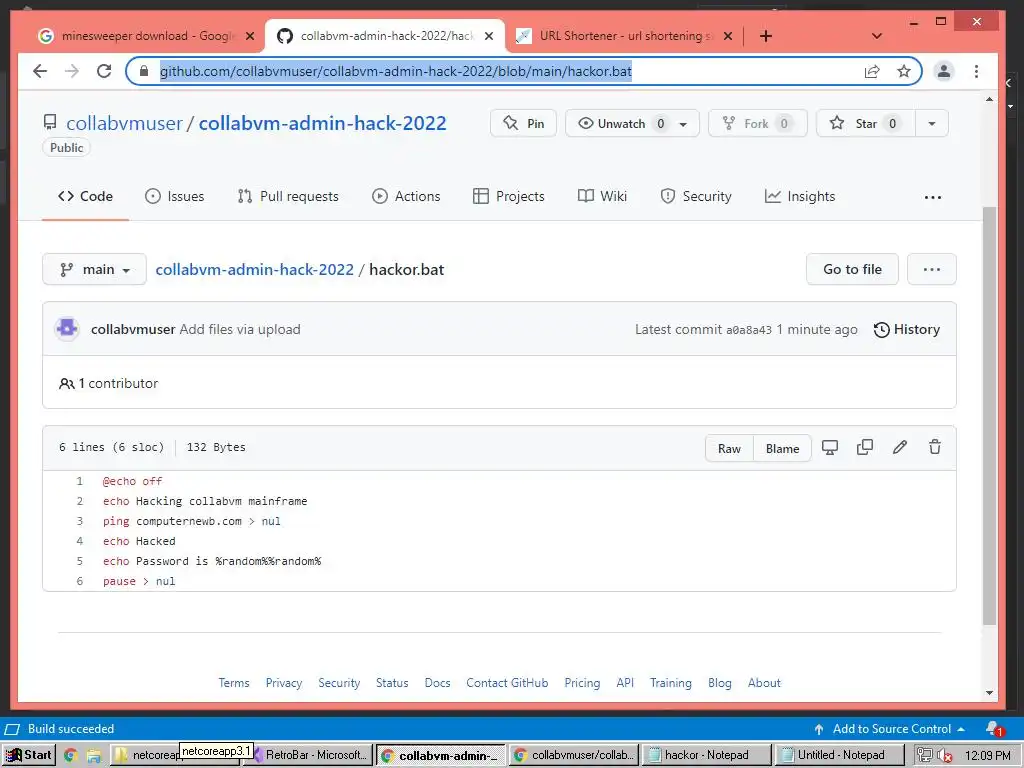
Task: Open Contact GitHub footer link
Action: pyautogui.click(x=507, y=683)
